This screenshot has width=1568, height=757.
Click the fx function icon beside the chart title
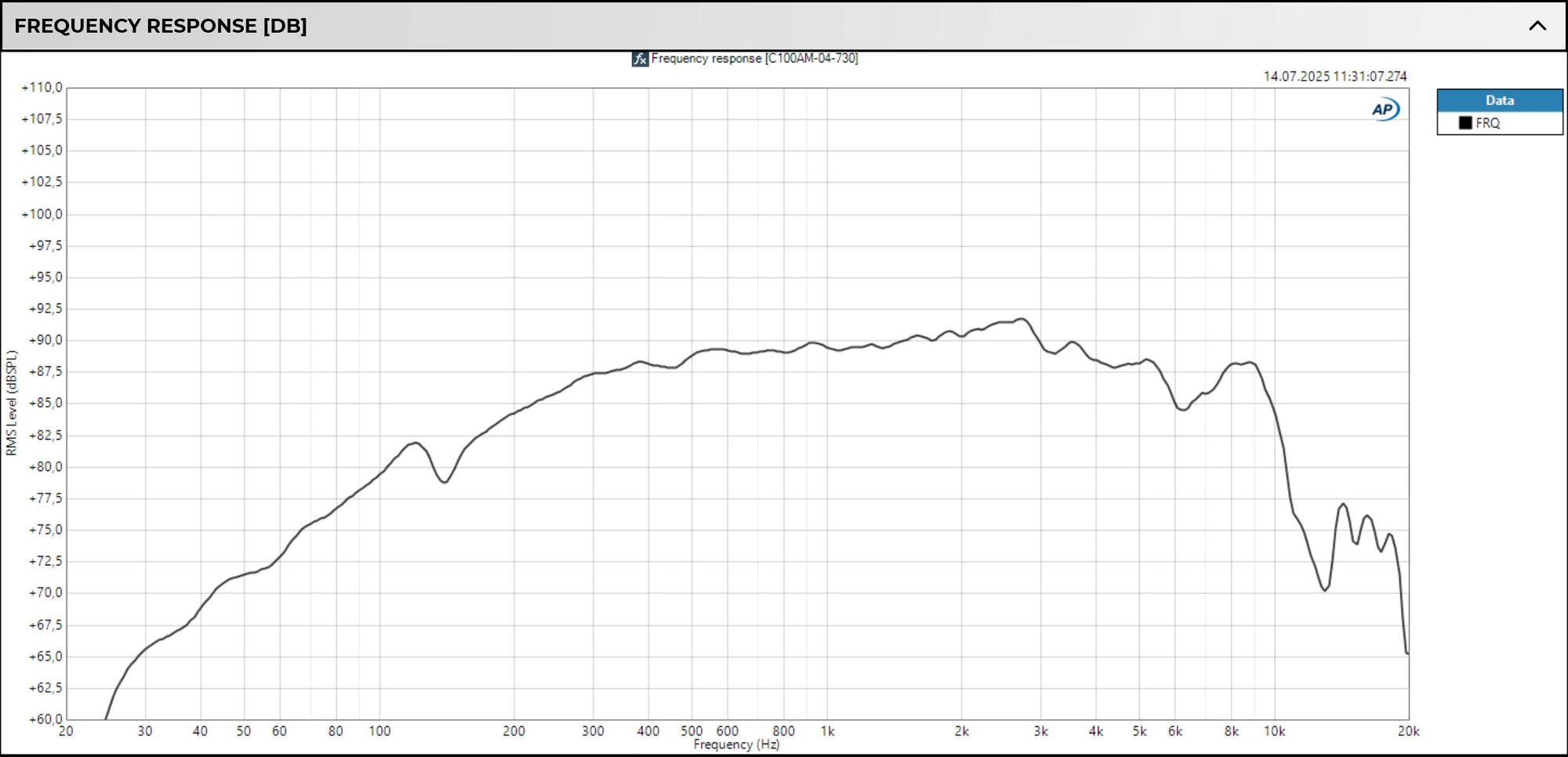[639, 58]
